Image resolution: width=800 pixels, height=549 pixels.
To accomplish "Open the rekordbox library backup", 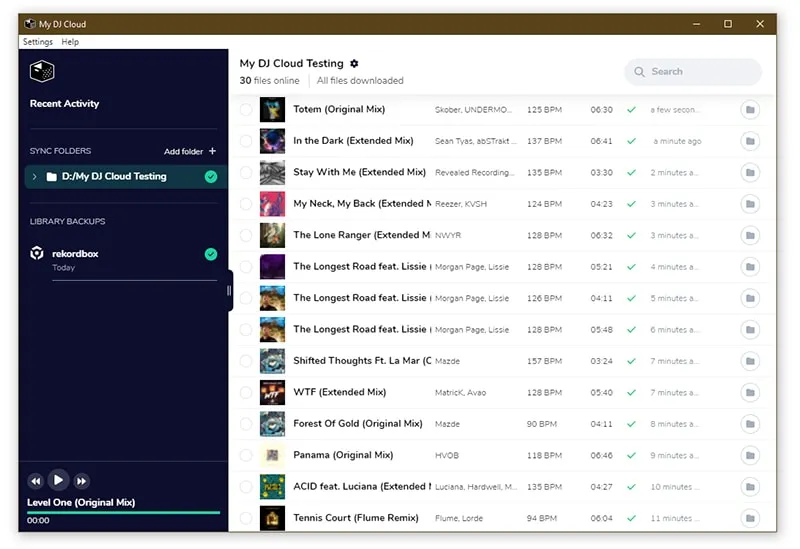I will tap(124, 259).
